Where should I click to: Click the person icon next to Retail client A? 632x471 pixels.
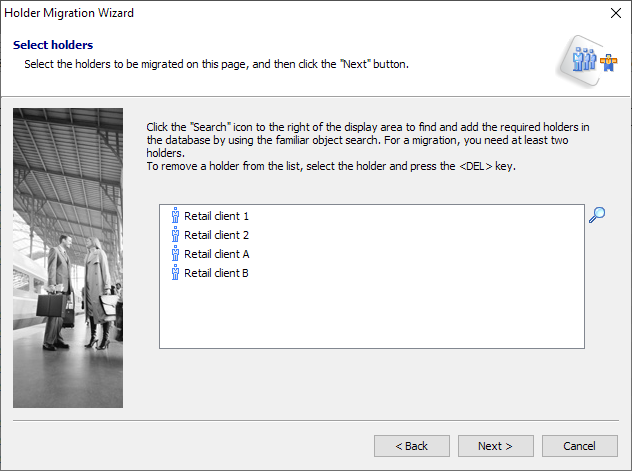click(175, 254)
